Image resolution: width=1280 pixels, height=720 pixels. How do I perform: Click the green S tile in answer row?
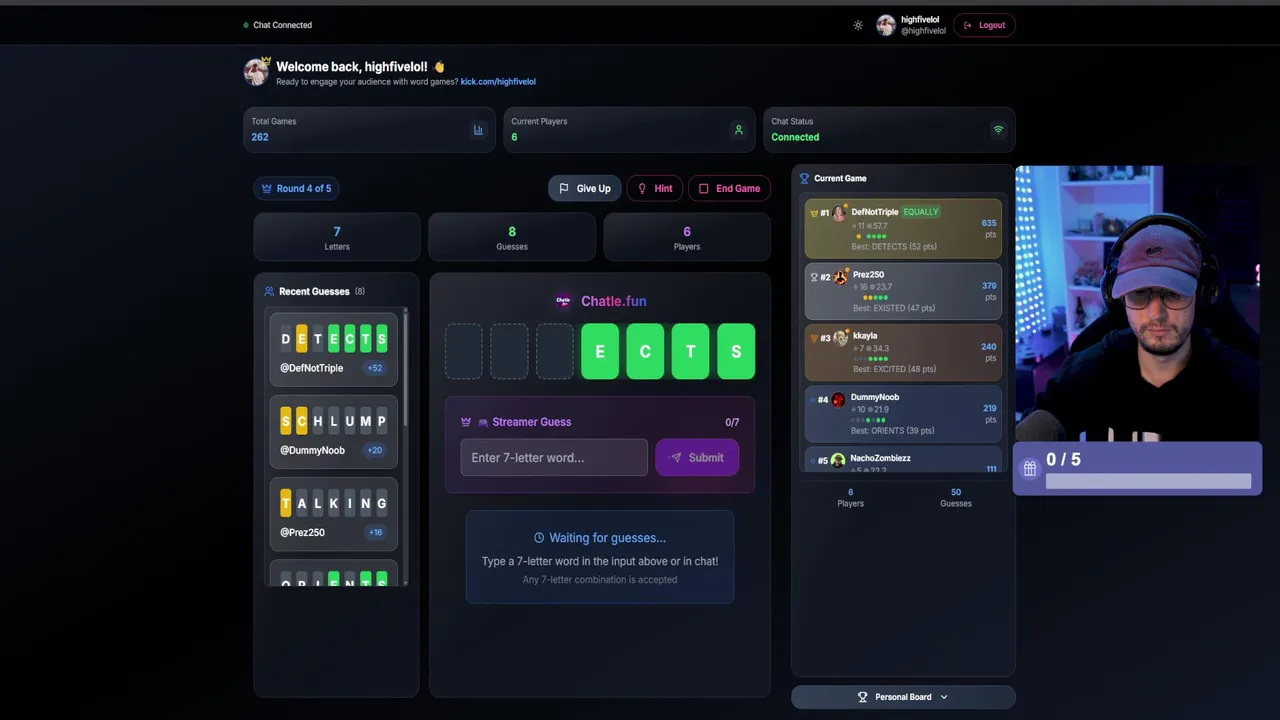click(x=736, y=351)
